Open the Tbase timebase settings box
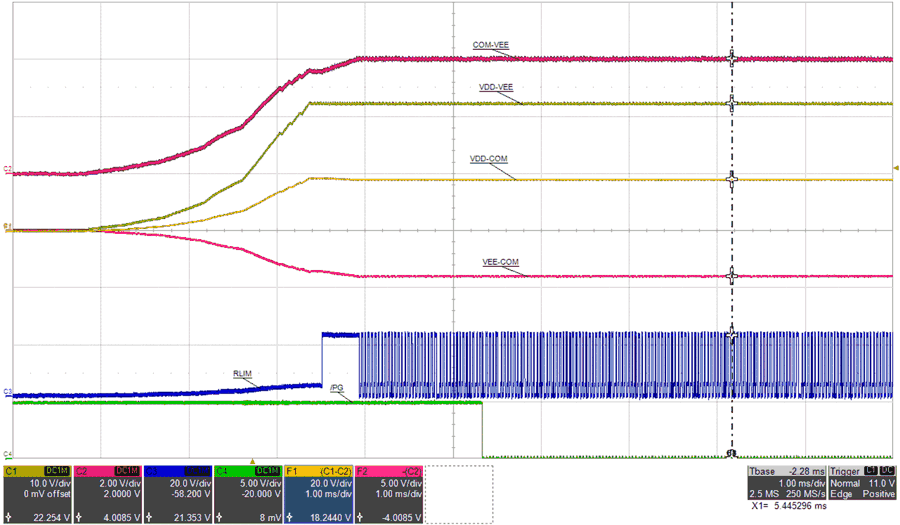Image resolution: width=900 pixels, height=525 pixels. (x=787, y=483)
